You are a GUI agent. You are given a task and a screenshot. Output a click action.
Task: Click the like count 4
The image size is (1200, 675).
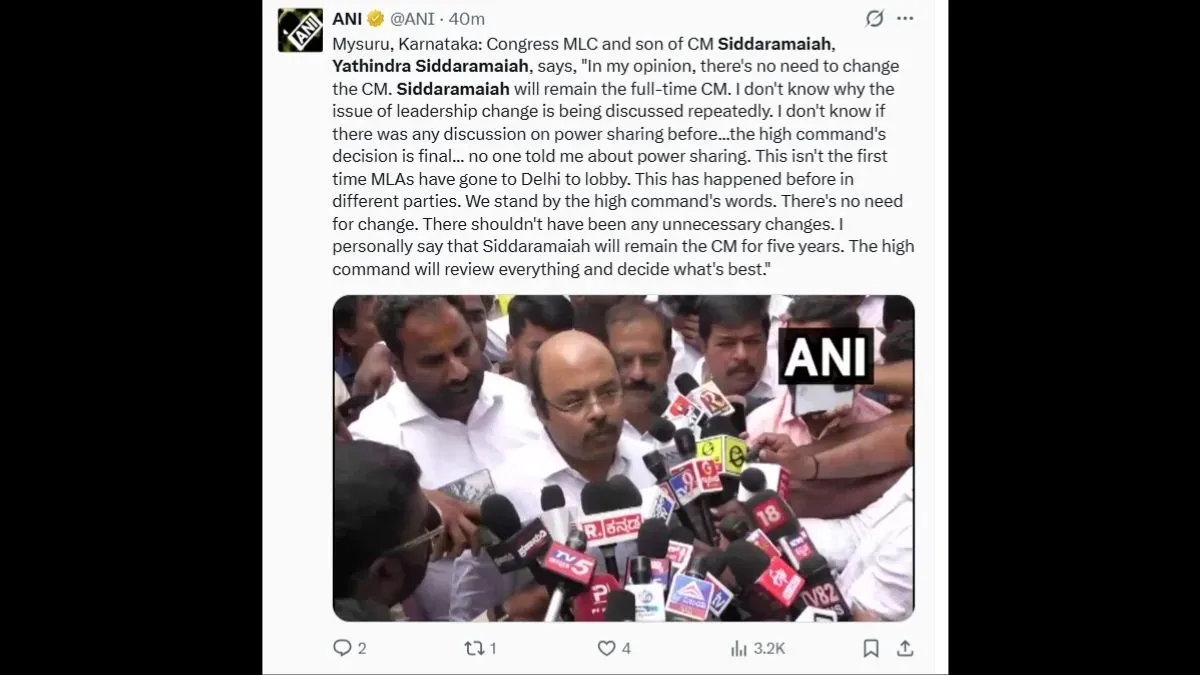626,648
